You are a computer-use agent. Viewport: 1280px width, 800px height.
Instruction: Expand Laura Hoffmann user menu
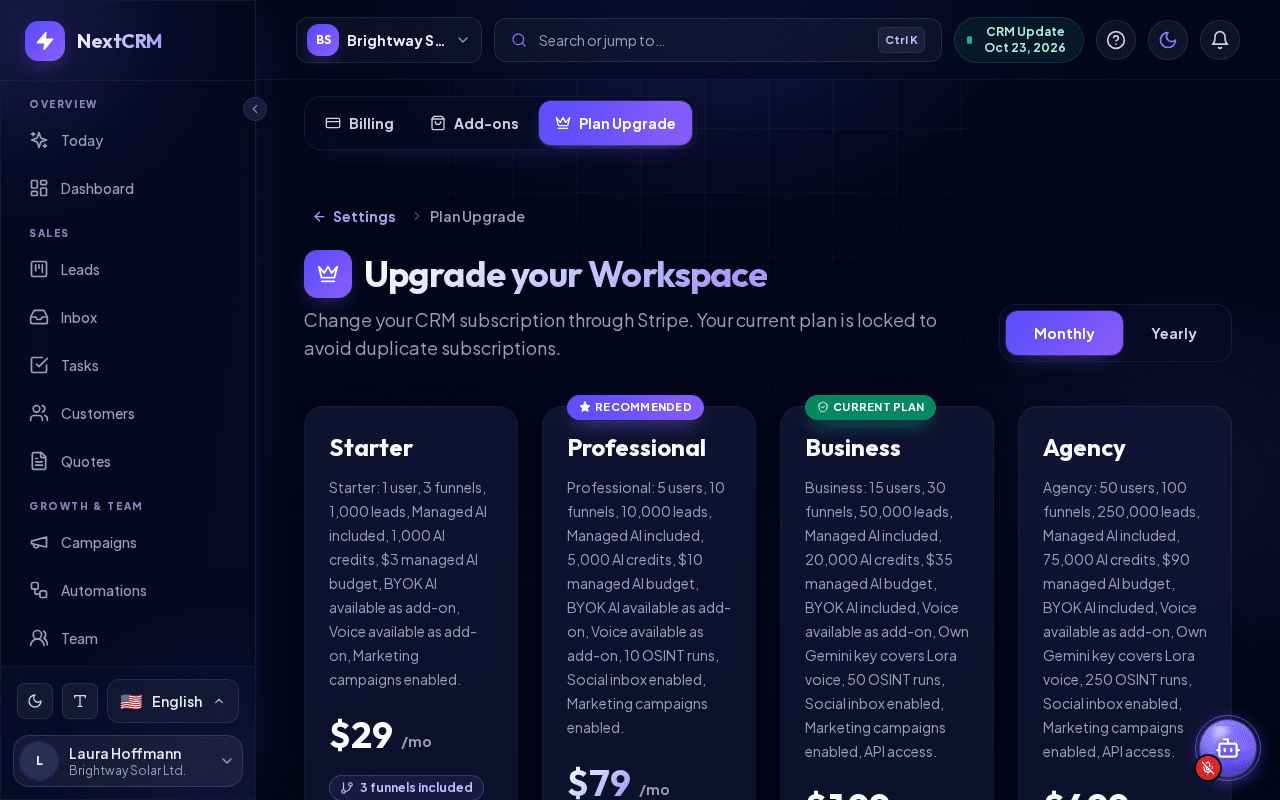(x=128, y=761)
